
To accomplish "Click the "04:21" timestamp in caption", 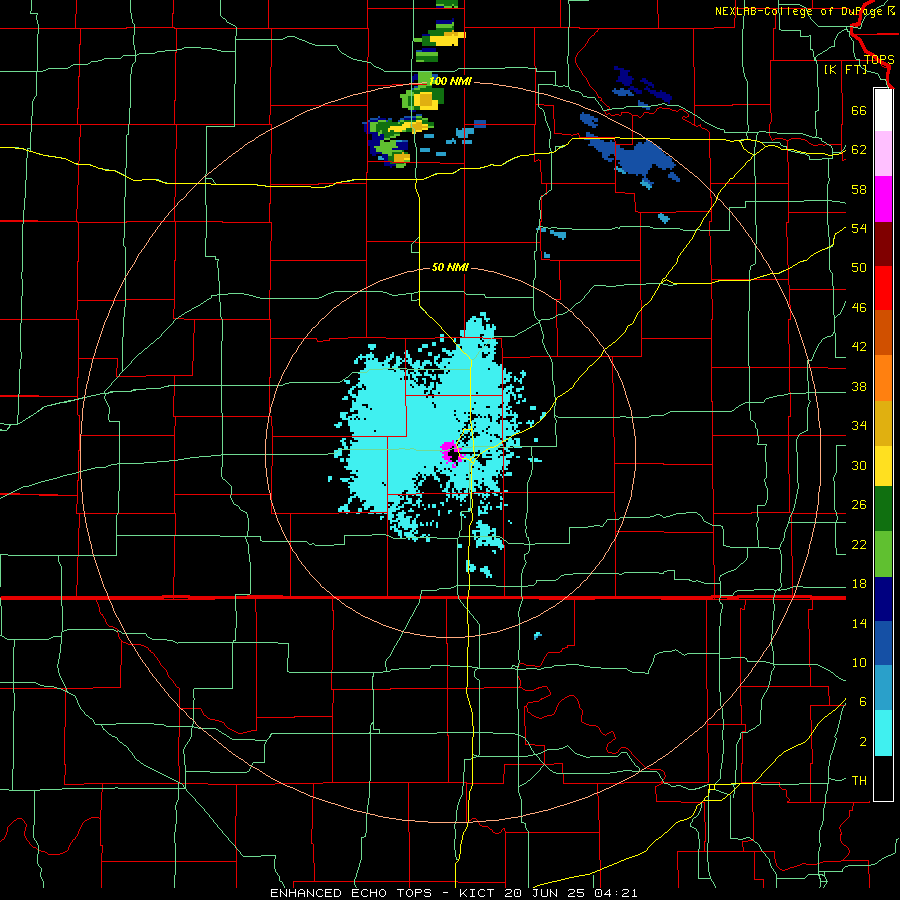I will coord(616,893).
